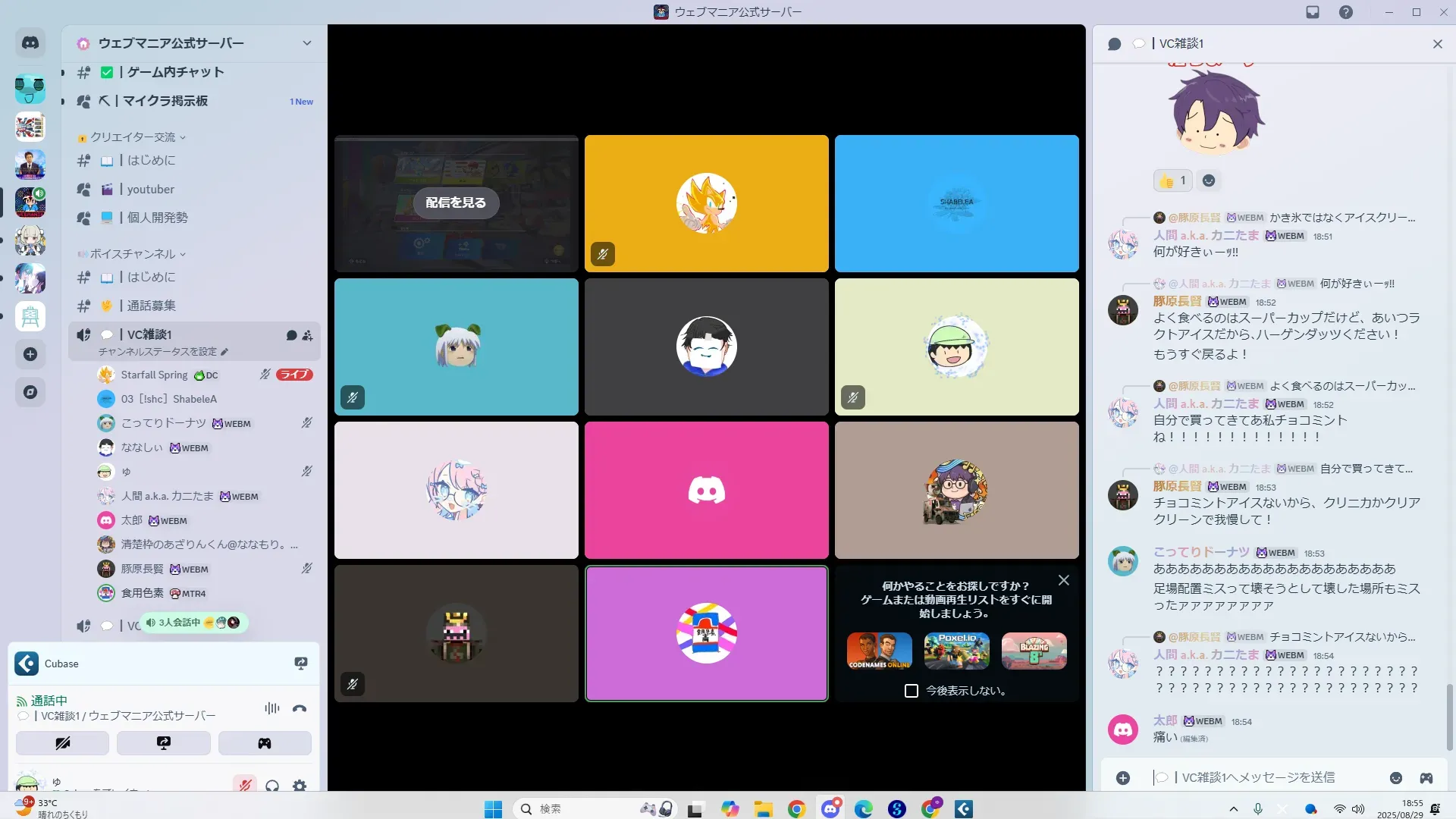Open emoji picker in chat input
This screenshot has height=819, width=1456.
[x=1396, y=778]
